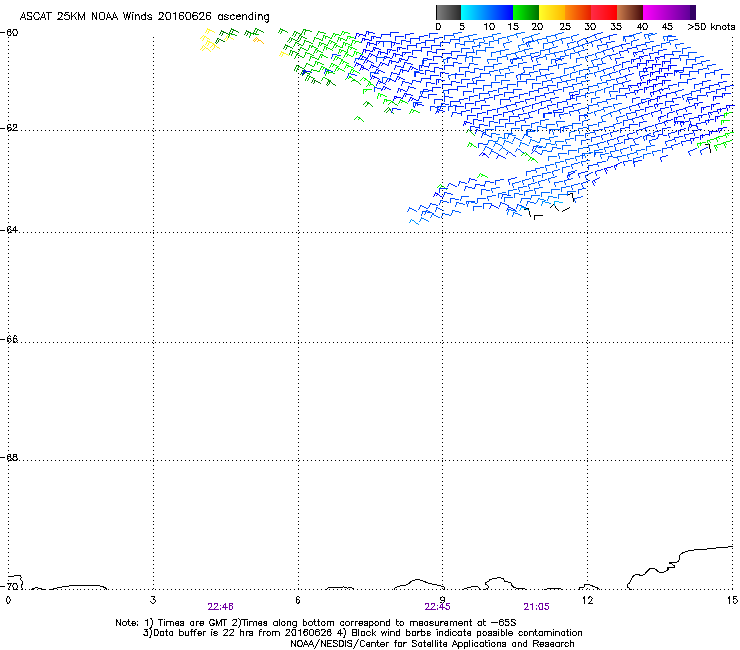The image size is (740, 650).
Task: Click the longitude 15 axis label
Action: tap(732, 600)
